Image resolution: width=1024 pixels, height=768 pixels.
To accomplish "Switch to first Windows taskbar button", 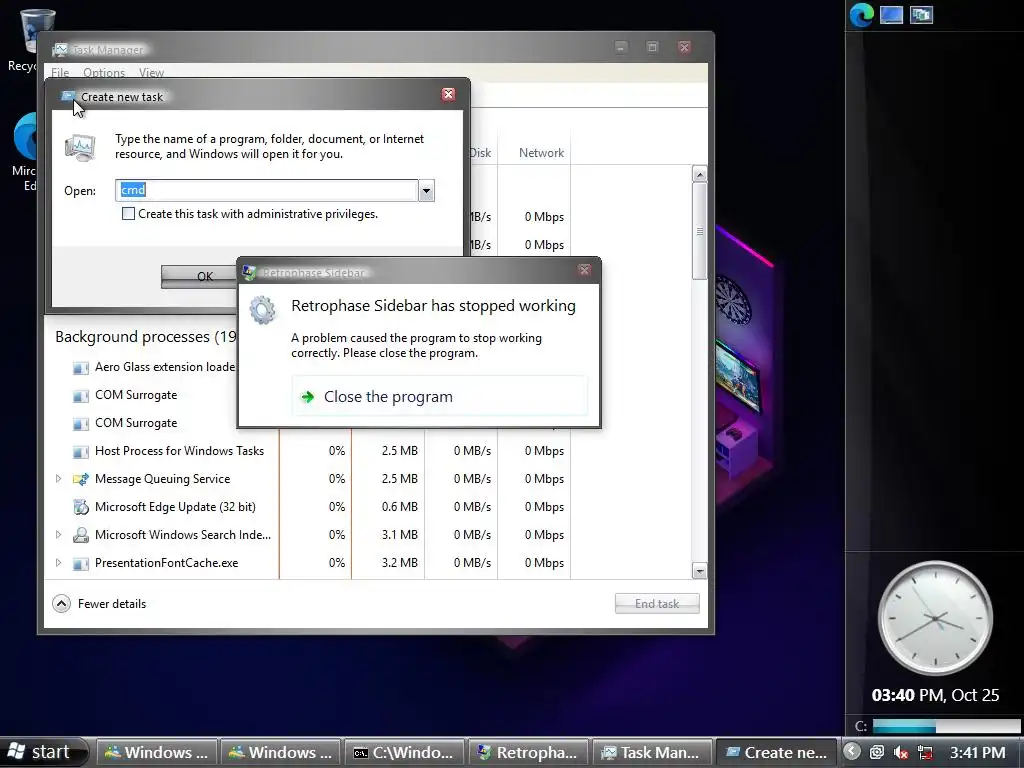I will tap(156, 752).
